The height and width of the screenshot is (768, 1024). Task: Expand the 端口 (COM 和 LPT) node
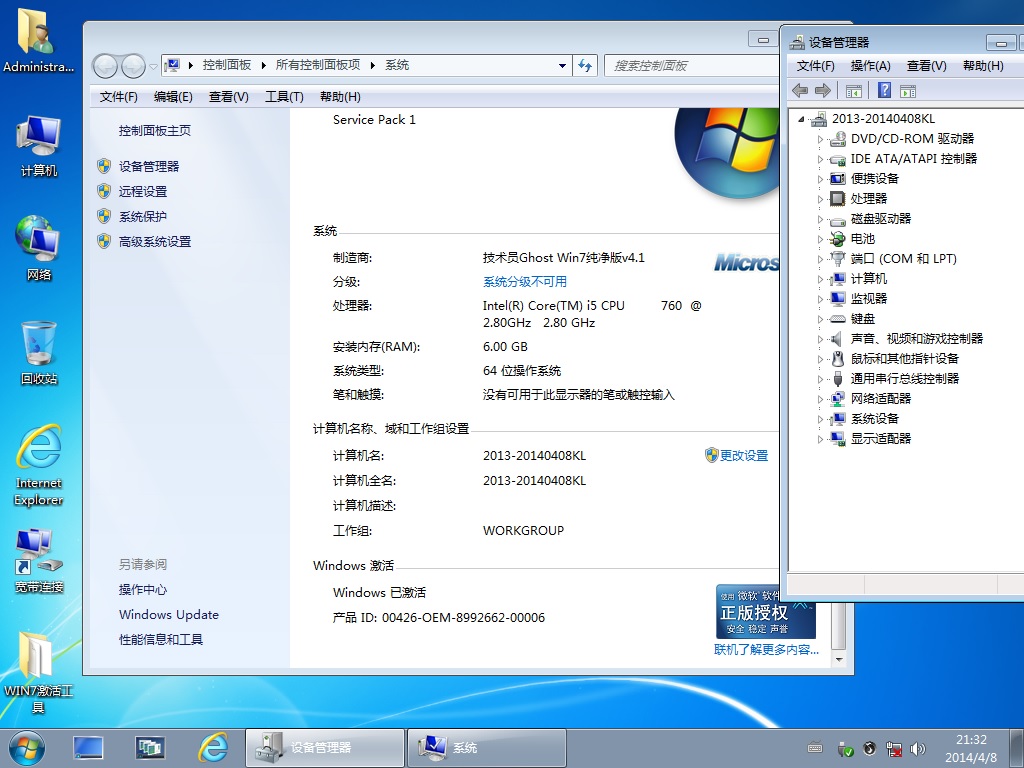click(x=820, y=259)
